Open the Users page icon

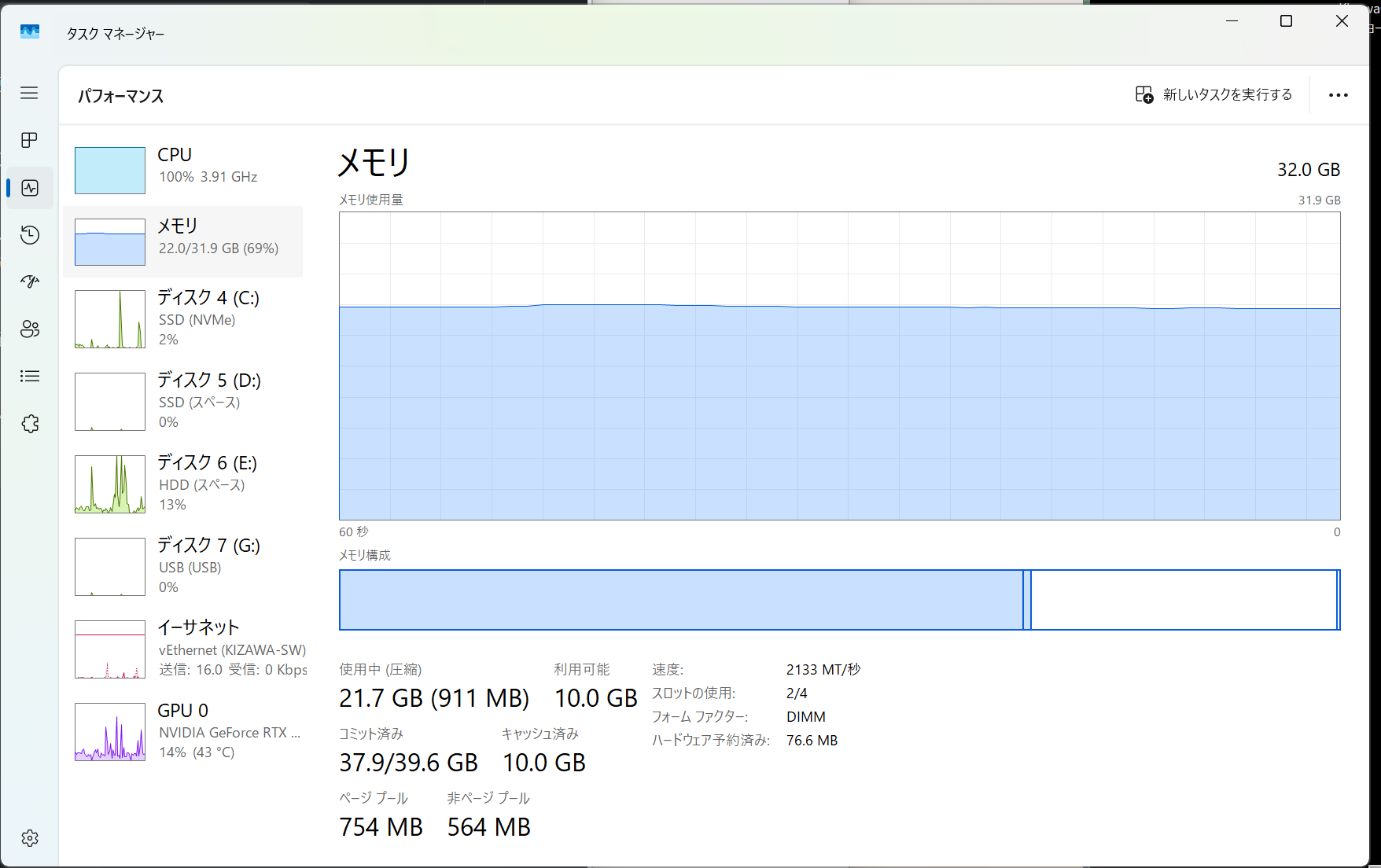tap(30, 329)
